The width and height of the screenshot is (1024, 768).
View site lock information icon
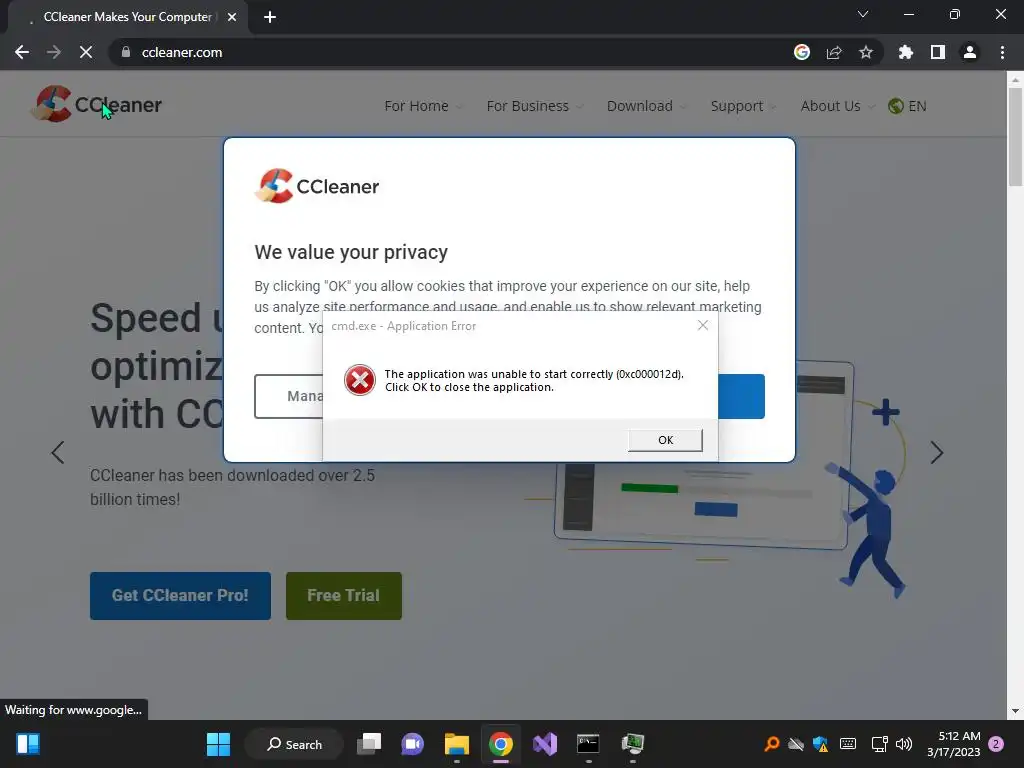tap(126, 52)
